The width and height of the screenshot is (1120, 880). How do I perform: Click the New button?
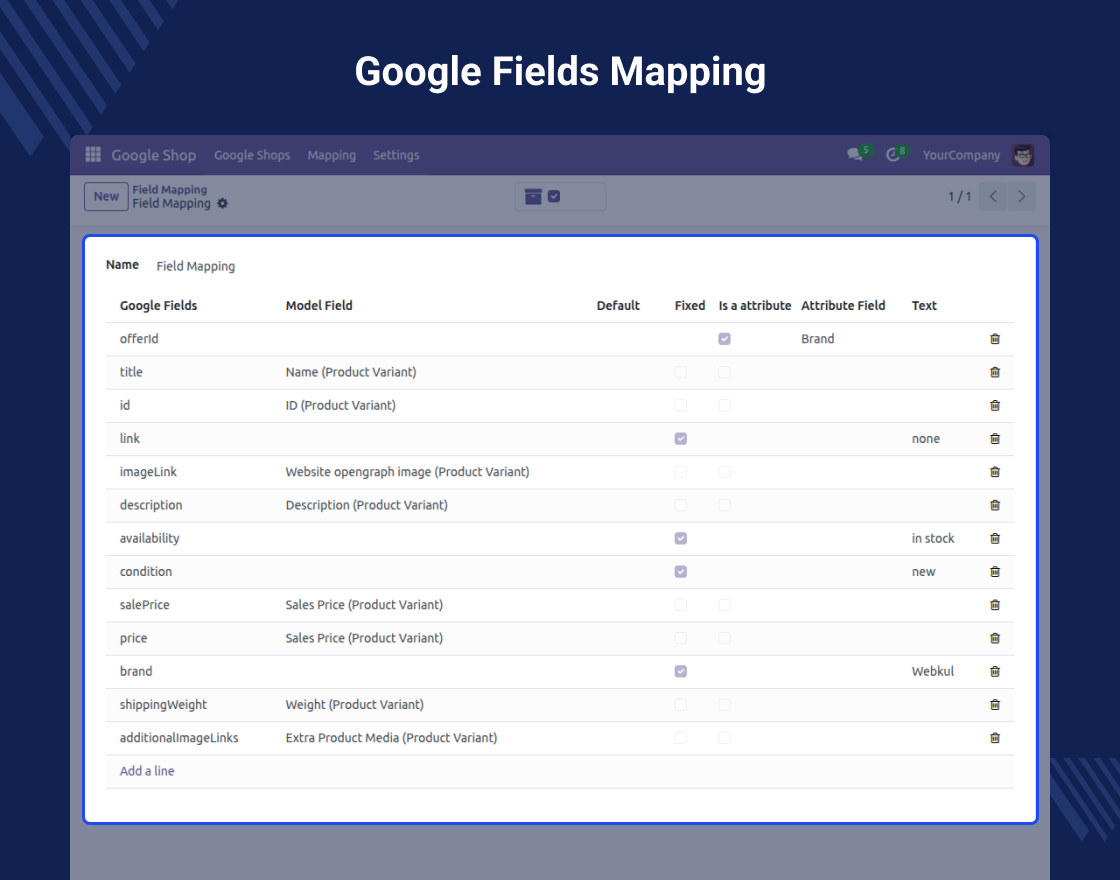click(x=106, y=196)
